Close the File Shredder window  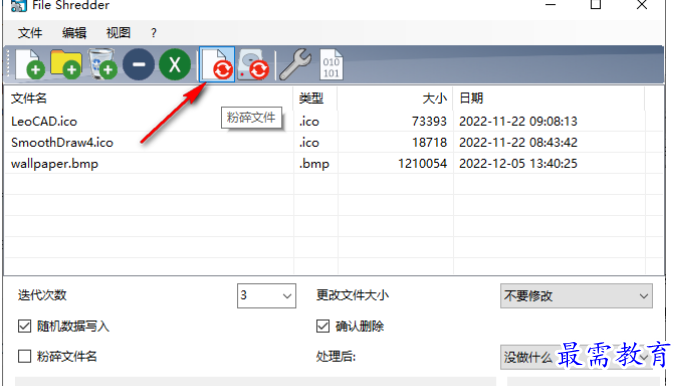[x=642, y=5]
